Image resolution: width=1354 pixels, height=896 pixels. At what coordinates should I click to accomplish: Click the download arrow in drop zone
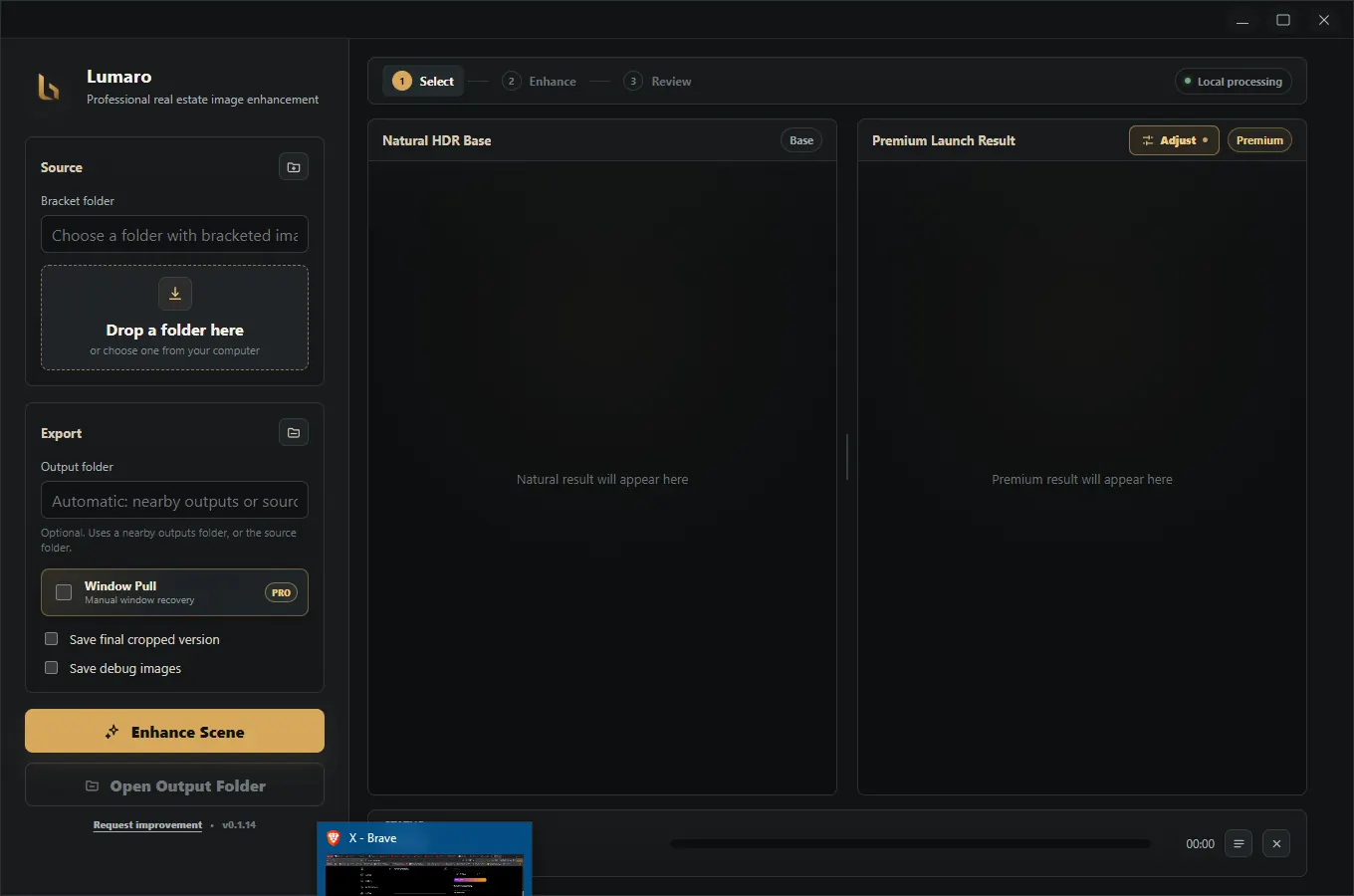[x=175, y=294]
